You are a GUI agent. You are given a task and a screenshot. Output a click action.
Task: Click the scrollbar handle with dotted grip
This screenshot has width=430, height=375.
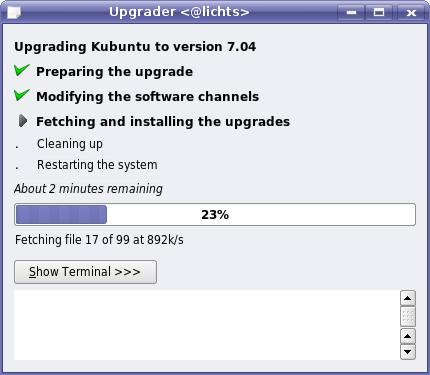point(408,316)
